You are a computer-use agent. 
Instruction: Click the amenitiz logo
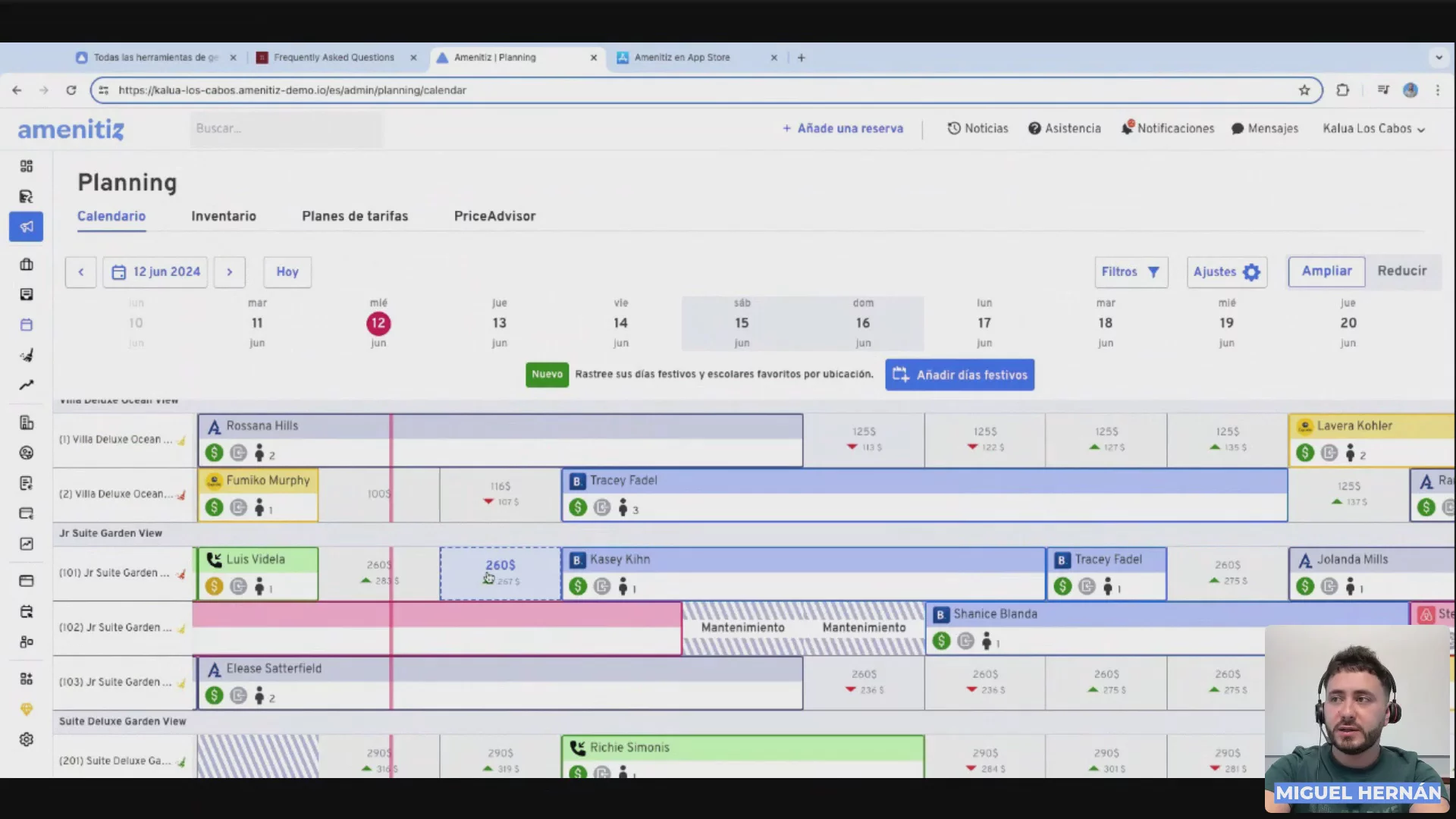[71, 130]
